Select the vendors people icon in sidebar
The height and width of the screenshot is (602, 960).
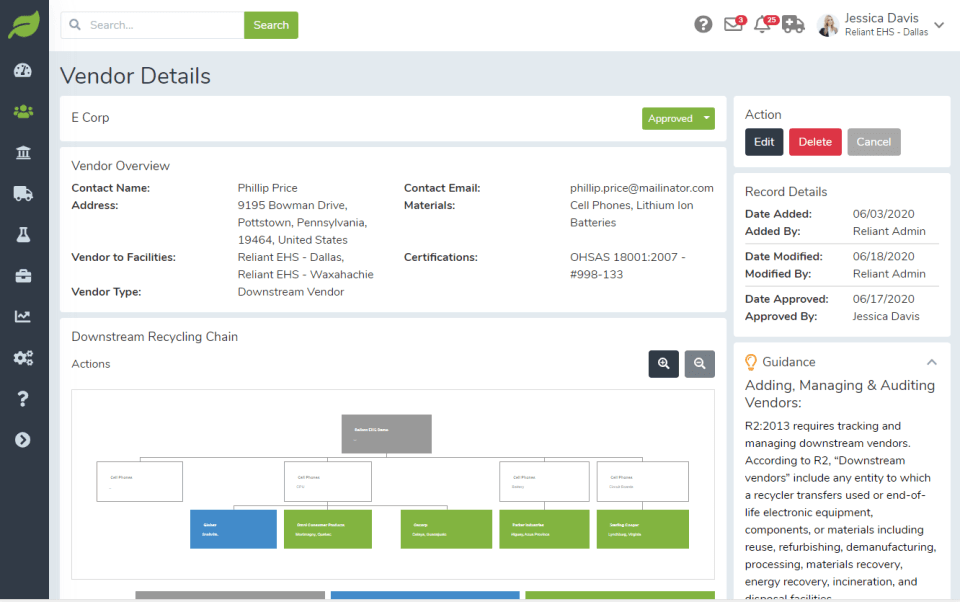pyautogui.click(x=23, y=112)
